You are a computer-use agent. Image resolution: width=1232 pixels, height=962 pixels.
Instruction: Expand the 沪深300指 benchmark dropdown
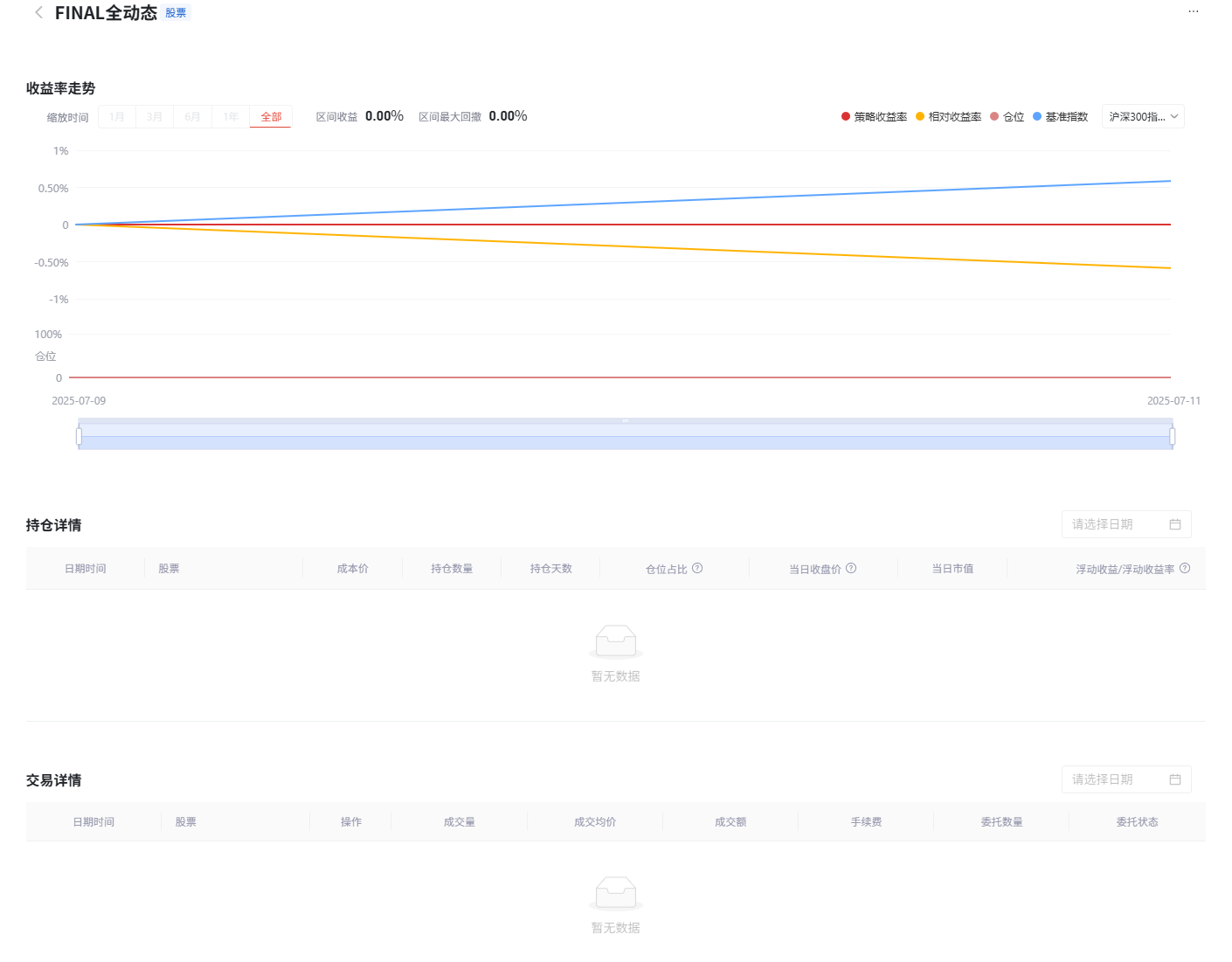(x=1143, y=117)
